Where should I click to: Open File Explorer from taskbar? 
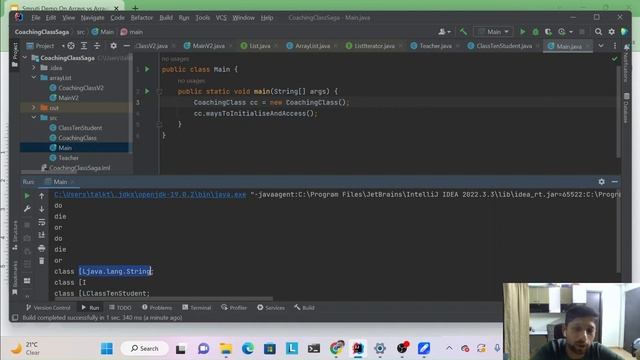click(x=226, y=349)
